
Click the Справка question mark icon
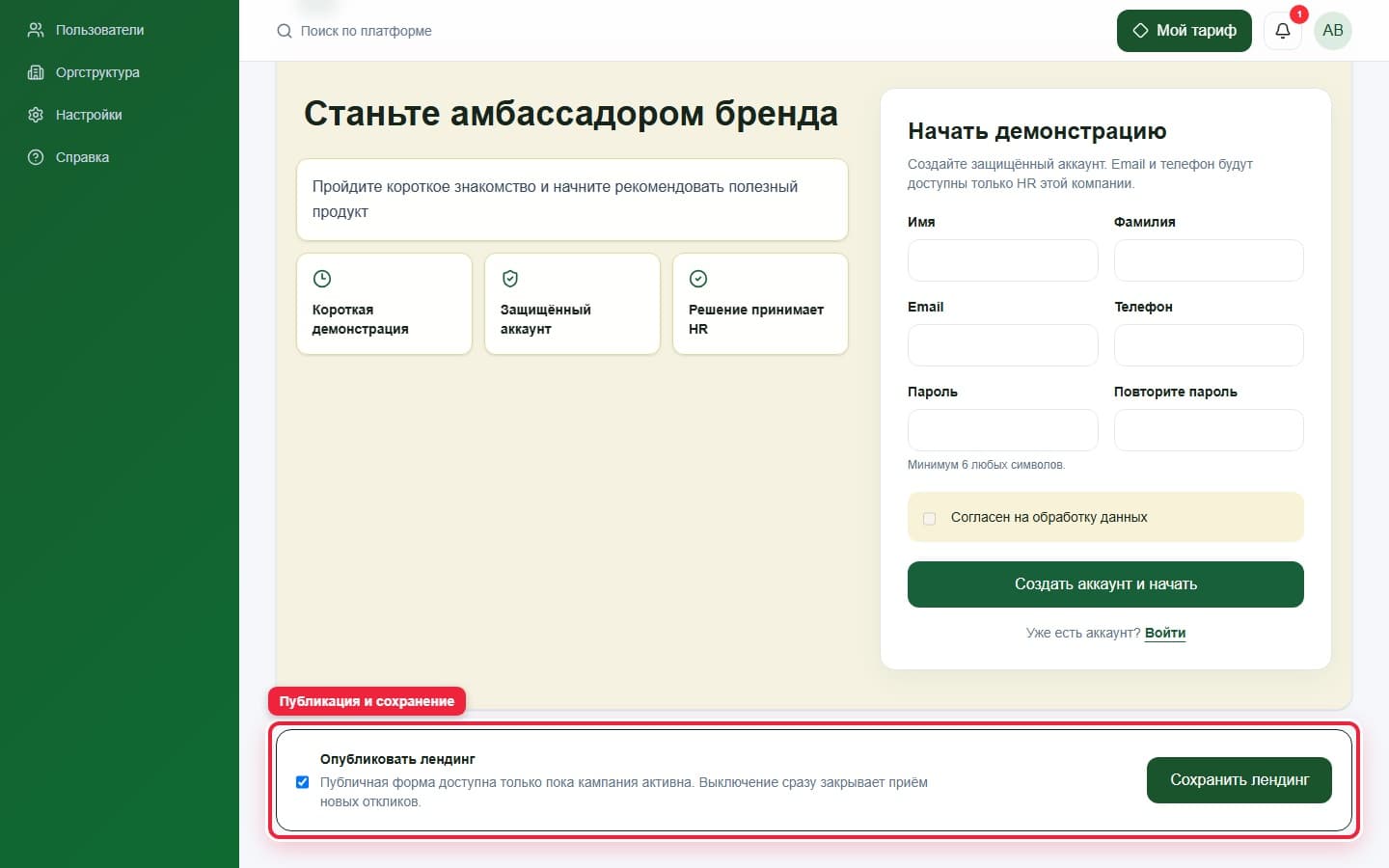point(36,157)
